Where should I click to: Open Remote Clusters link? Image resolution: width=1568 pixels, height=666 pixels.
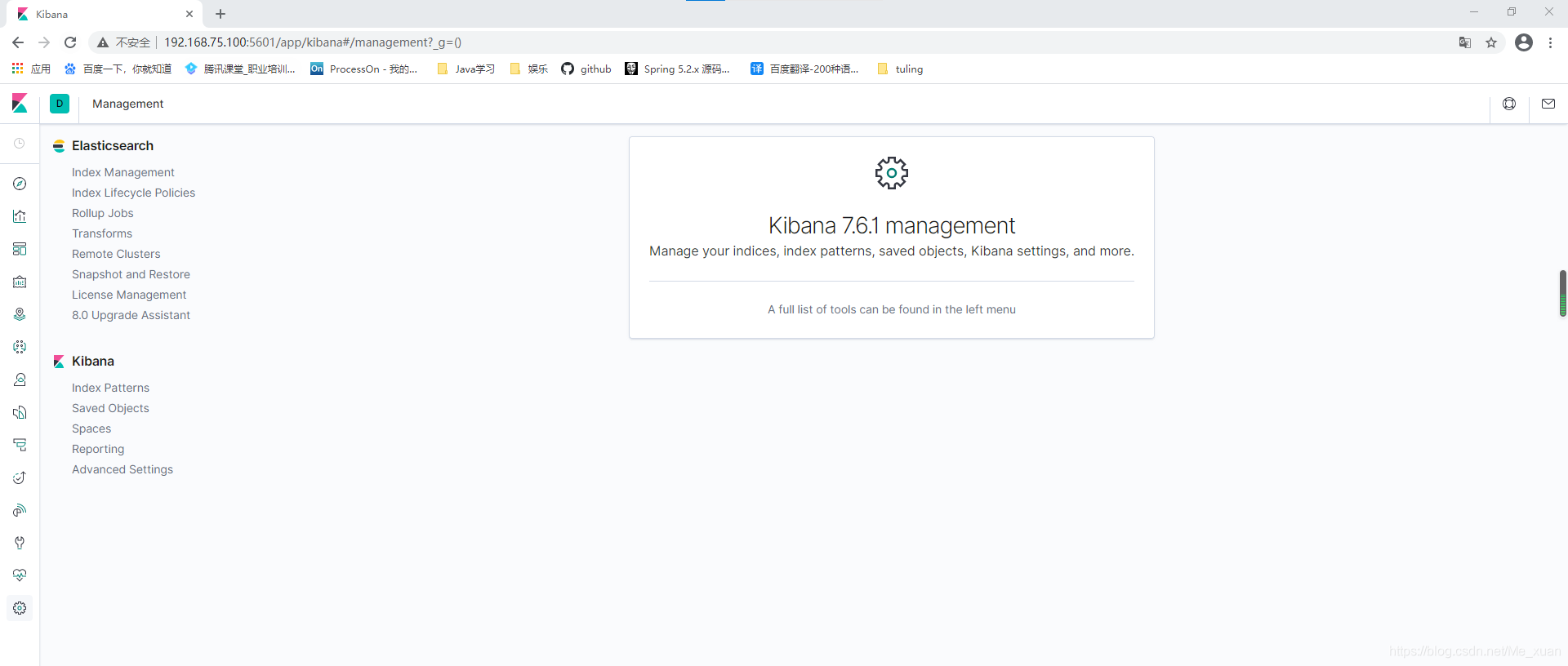[116, 254]
